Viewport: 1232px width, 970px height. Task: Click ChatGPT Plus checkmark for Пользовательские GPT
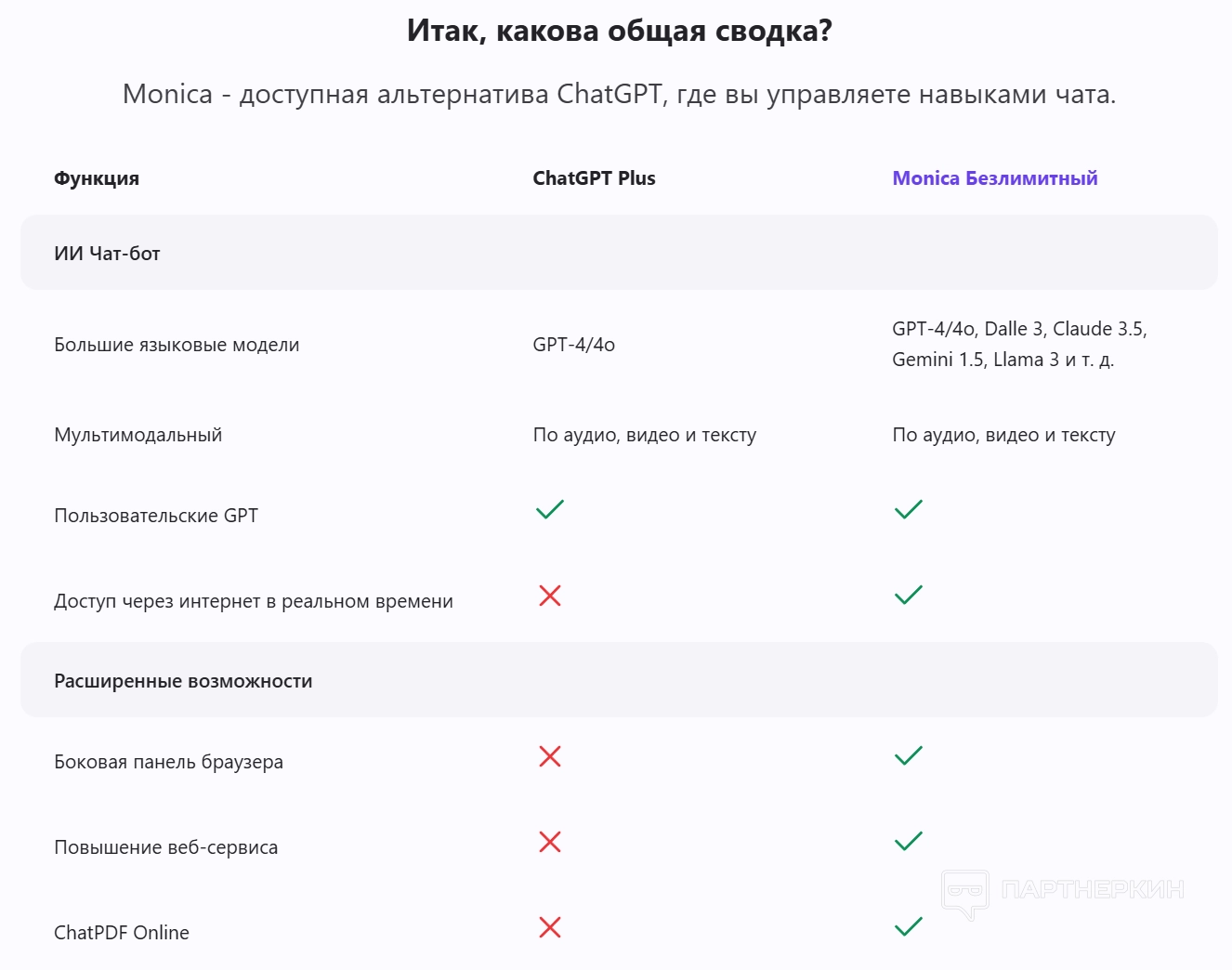click(x=550, y=509)
